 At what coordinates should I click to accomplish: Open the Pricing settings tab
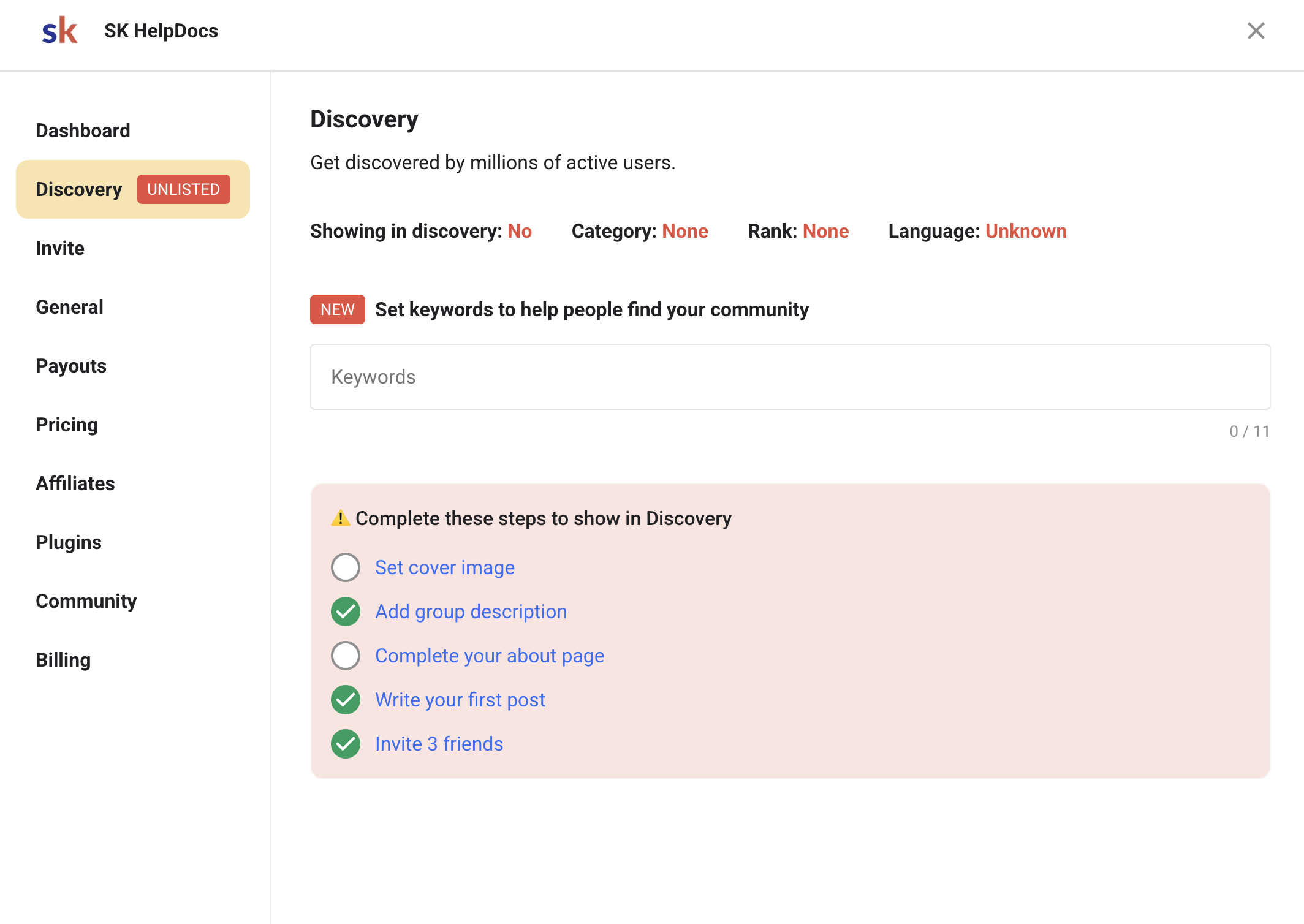(67, 425)
